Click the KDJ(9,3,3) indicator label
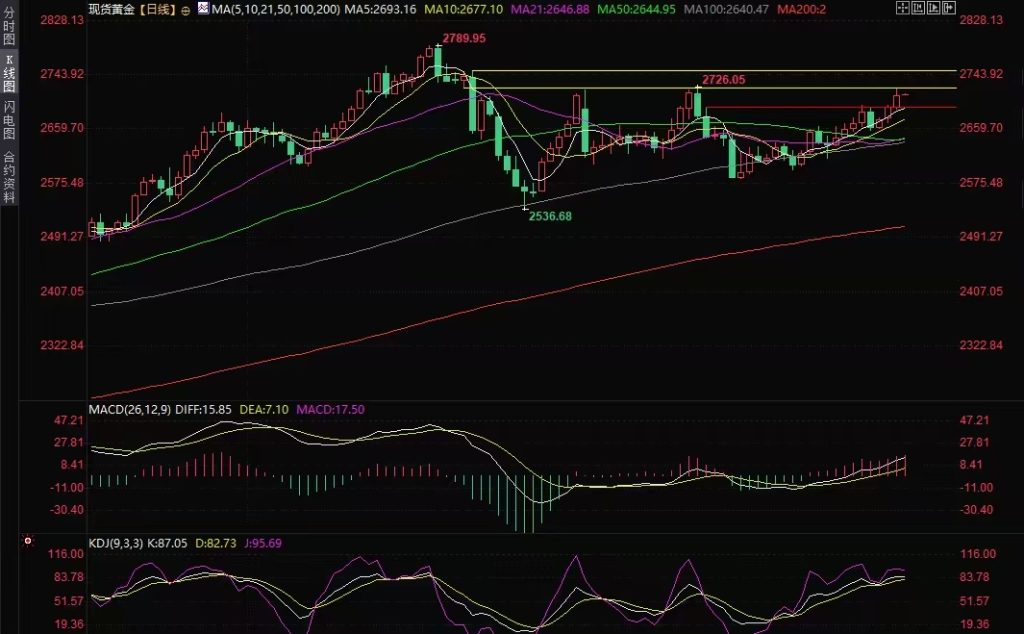 (x=116, y=543)
